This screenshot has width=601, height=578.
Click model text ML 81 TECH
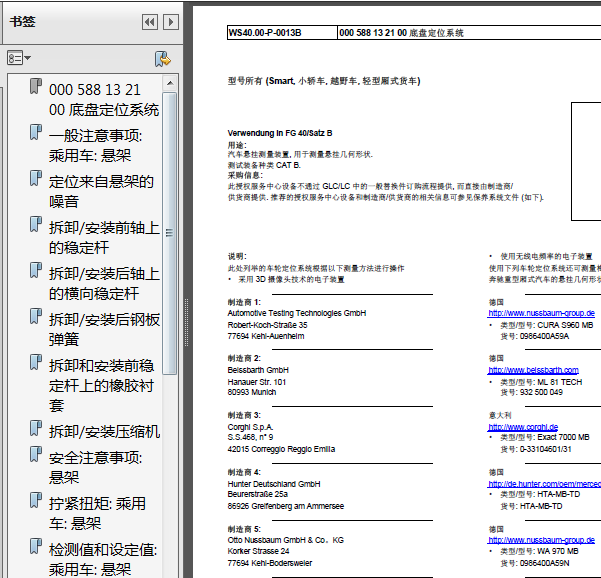(x=560, y=382)
